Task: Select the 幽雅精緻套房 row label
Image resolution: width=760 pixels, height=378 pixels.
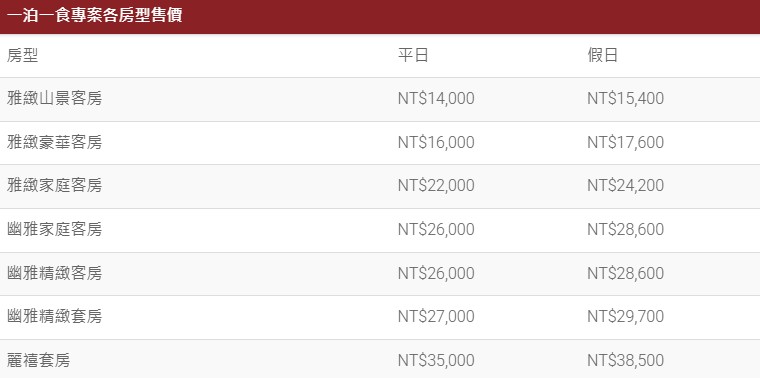Action: tap(54, 316)
